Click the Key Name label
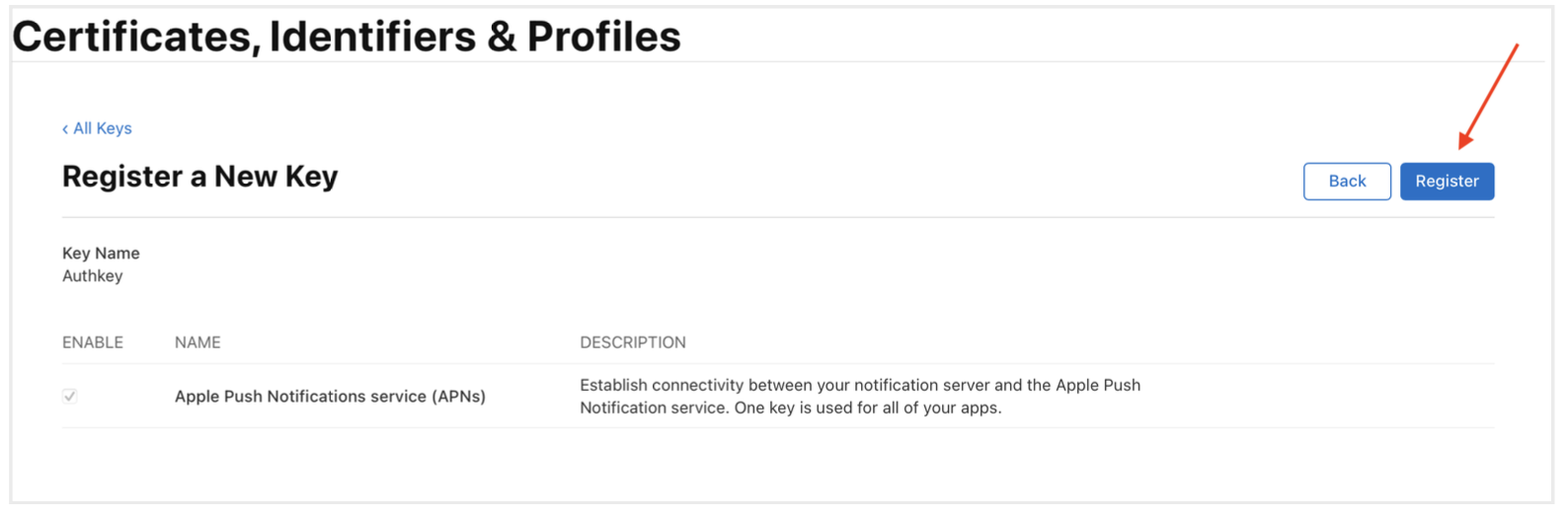 click(x=101, y=254)
